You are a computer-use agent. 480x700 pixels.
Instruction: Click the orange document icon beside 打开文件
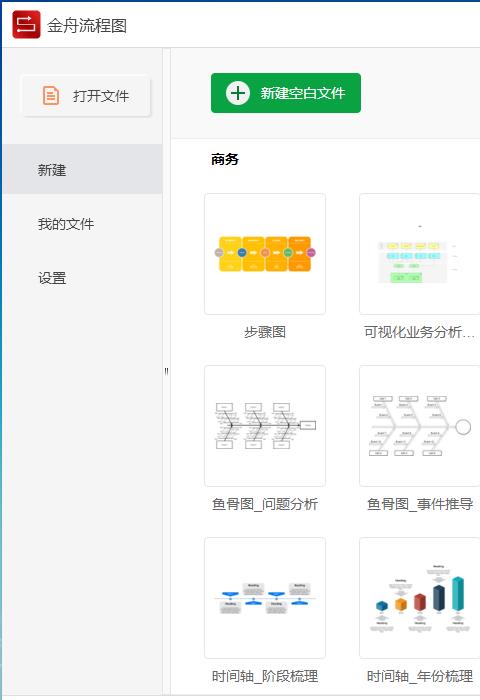(50, 96)
